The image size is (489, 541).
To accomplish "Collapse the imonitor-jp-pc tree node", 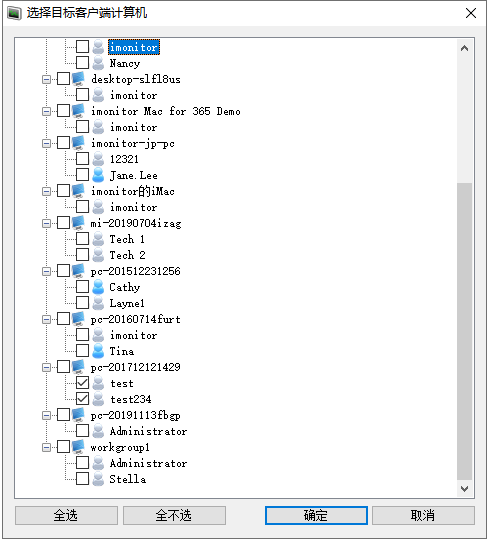I will [x=46, y=143].
